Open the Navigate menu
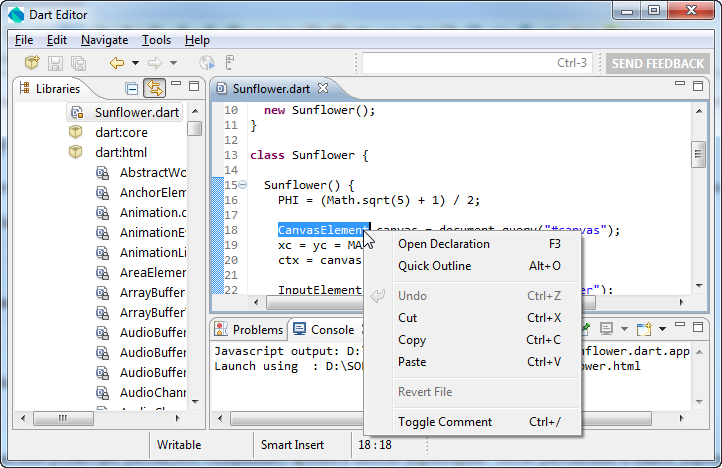This screenshot has height=468, width=722. click(x=105, y=40)
